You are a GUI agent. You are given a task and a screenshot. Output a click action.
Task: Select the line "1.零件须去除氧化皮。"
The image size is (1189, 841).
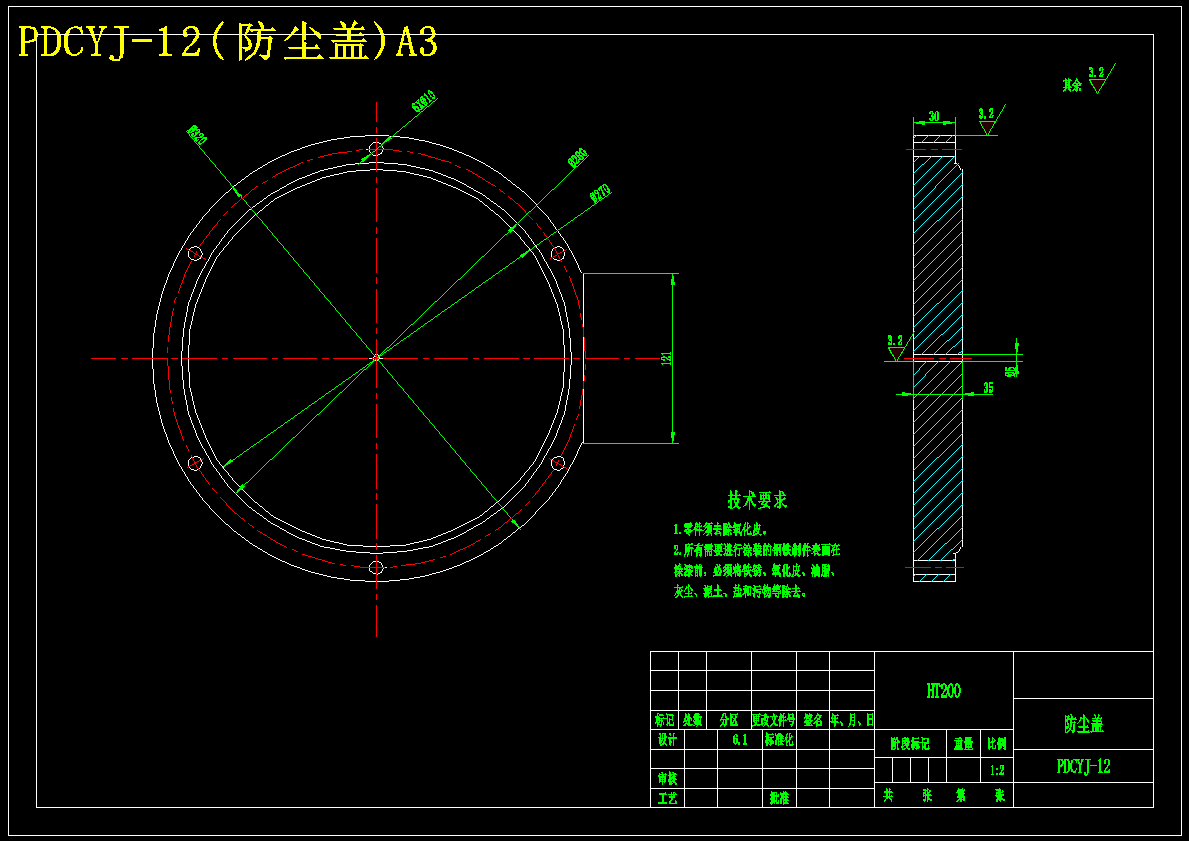coord(721,529)
